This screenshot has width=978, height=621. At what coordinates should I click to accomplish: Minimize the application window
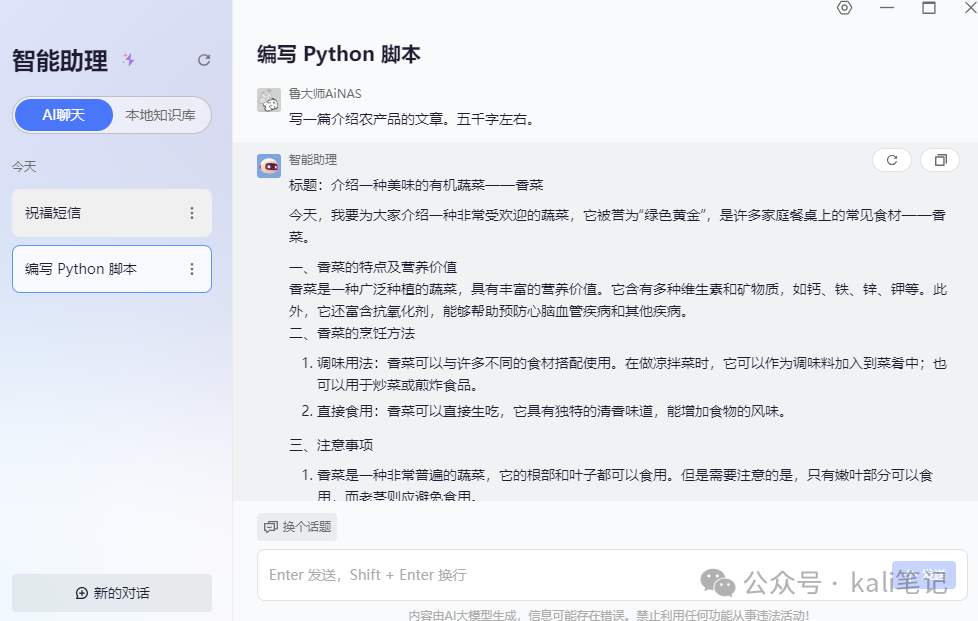click(x=887, y=8)
